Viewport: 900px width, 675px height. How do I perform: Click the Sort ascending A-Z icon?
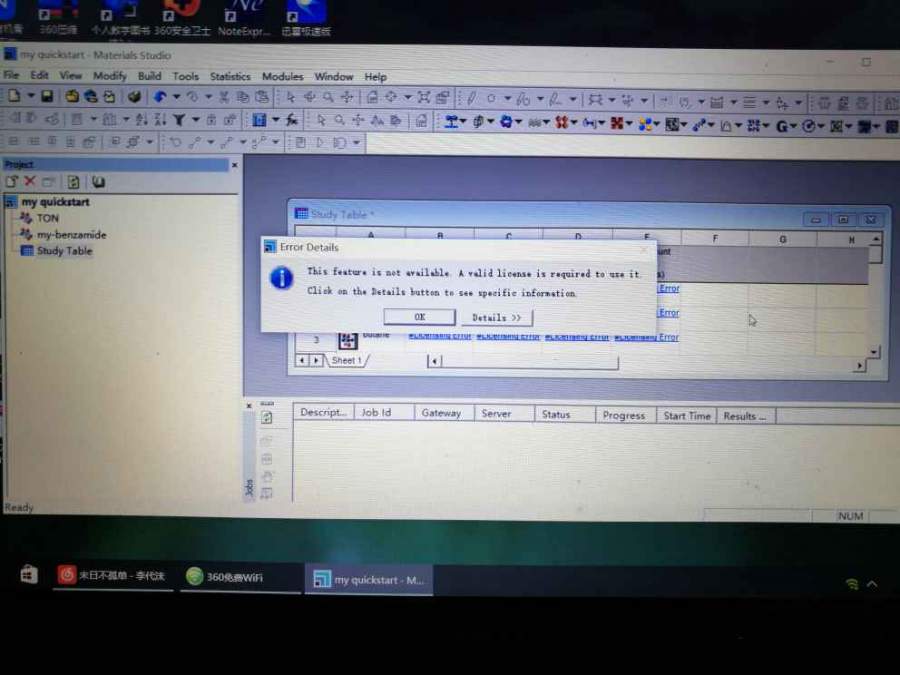(142, 119)
